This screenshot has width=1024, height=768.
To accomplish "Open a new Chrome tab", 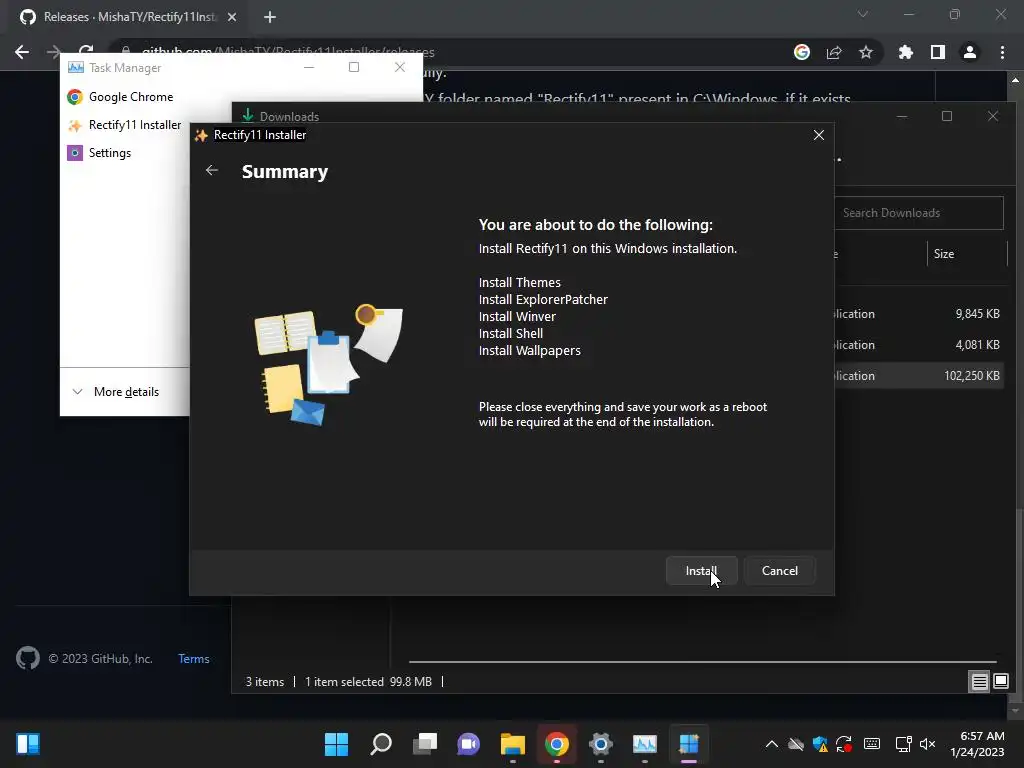I will pos(270,17).
